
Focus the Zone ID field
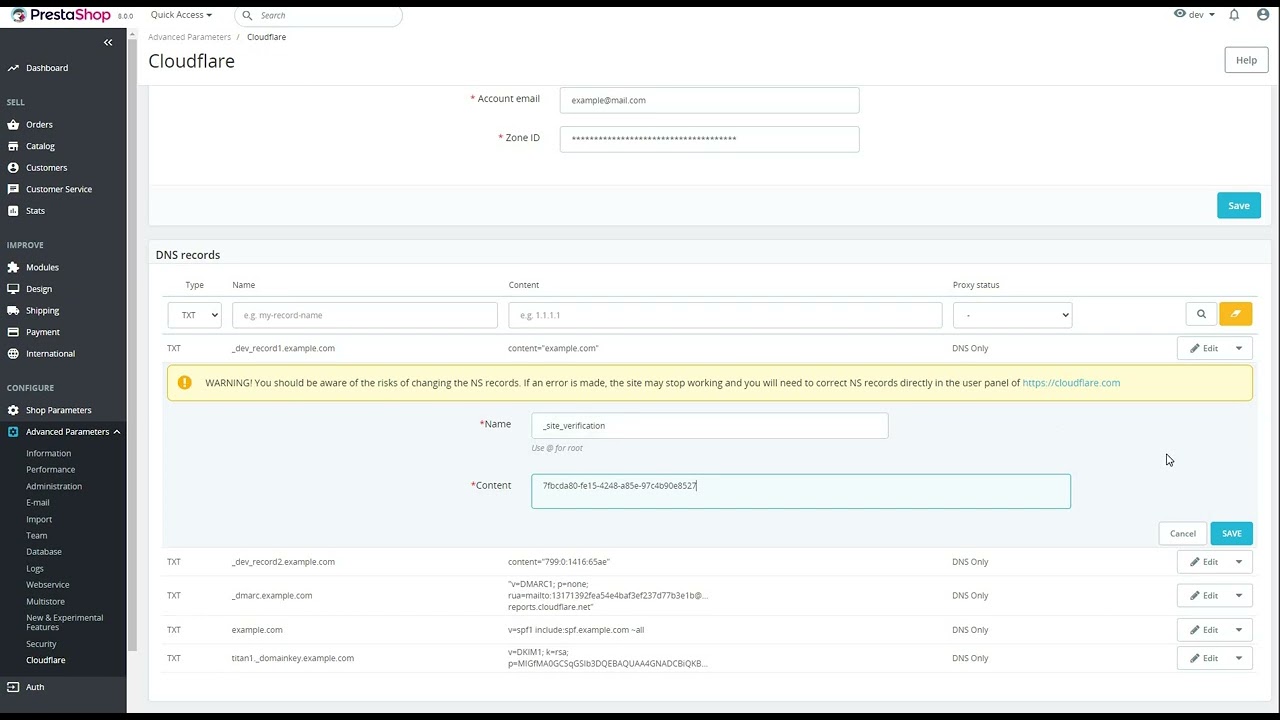[709, 139]
